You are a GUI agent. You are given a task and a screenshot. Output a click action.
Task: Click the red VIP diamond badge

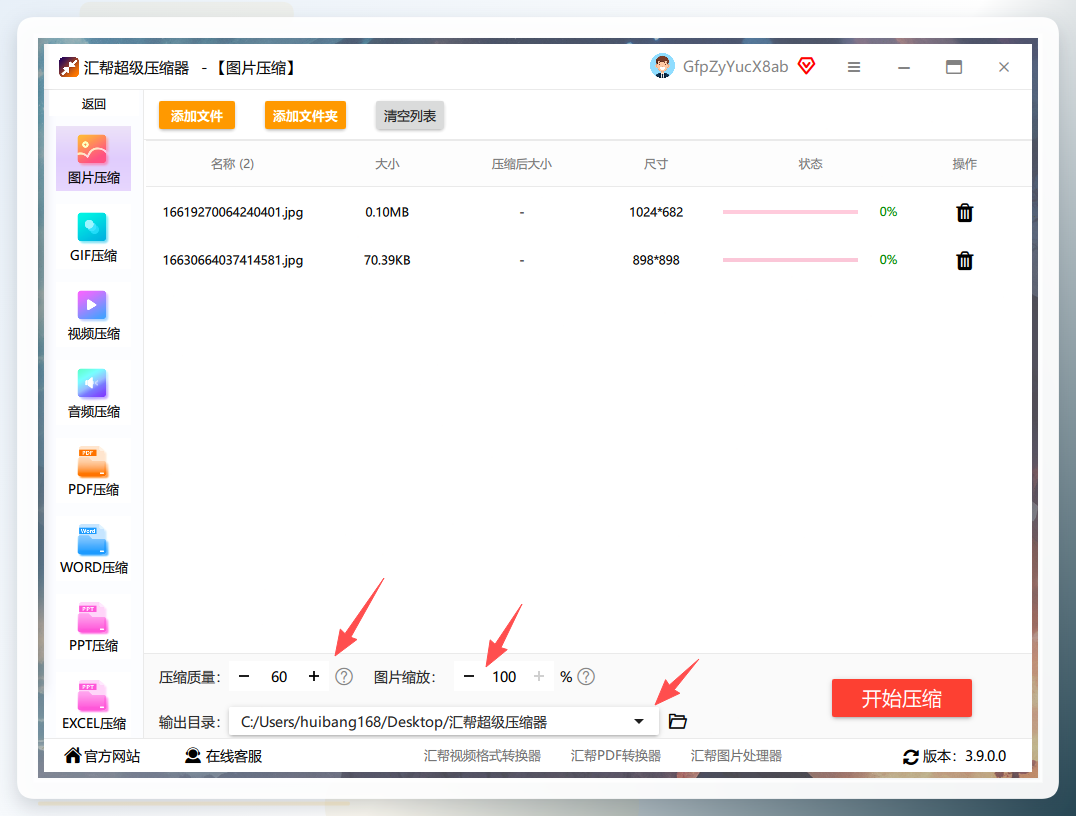click(x=806, y=66)
